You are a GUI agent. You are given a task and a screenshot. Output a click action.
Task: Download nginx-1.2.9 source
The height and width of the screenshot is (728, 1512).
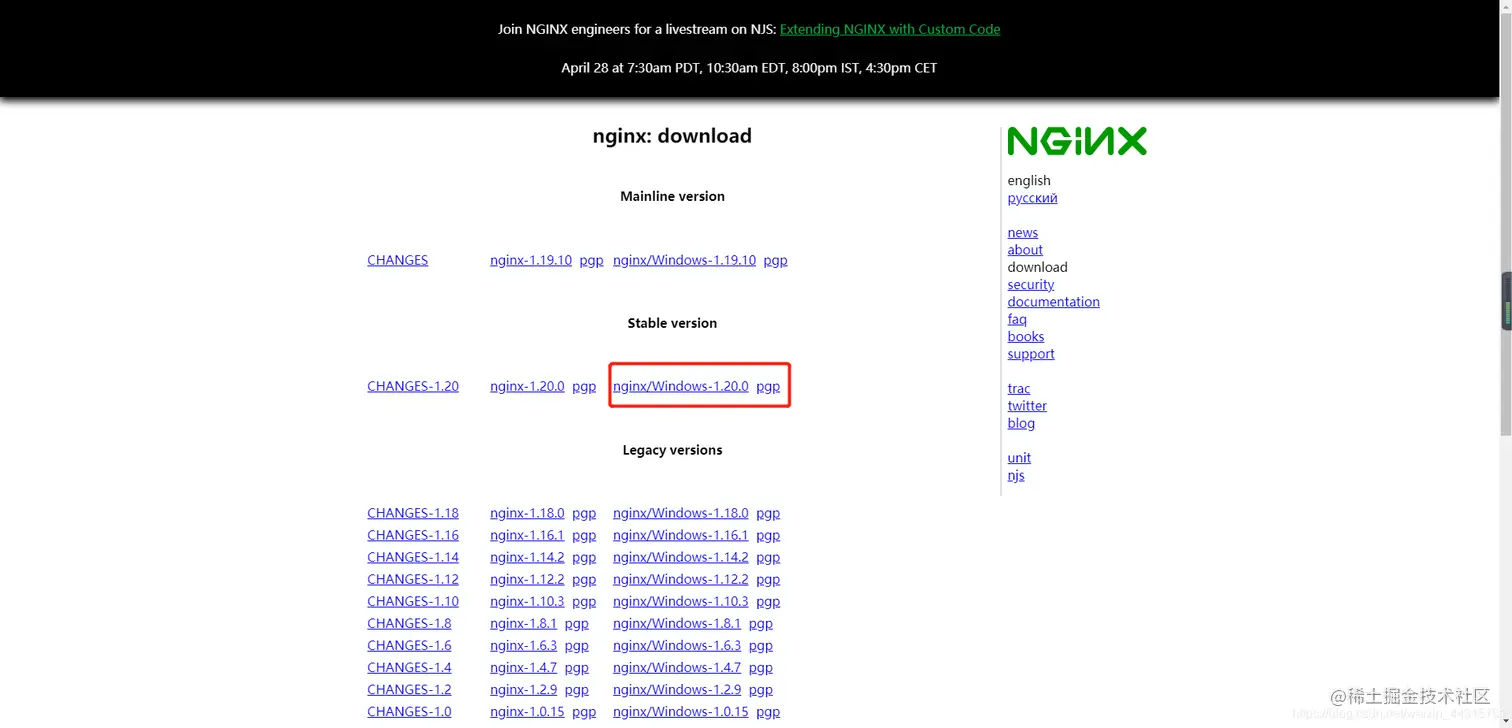tap(523, 689)
